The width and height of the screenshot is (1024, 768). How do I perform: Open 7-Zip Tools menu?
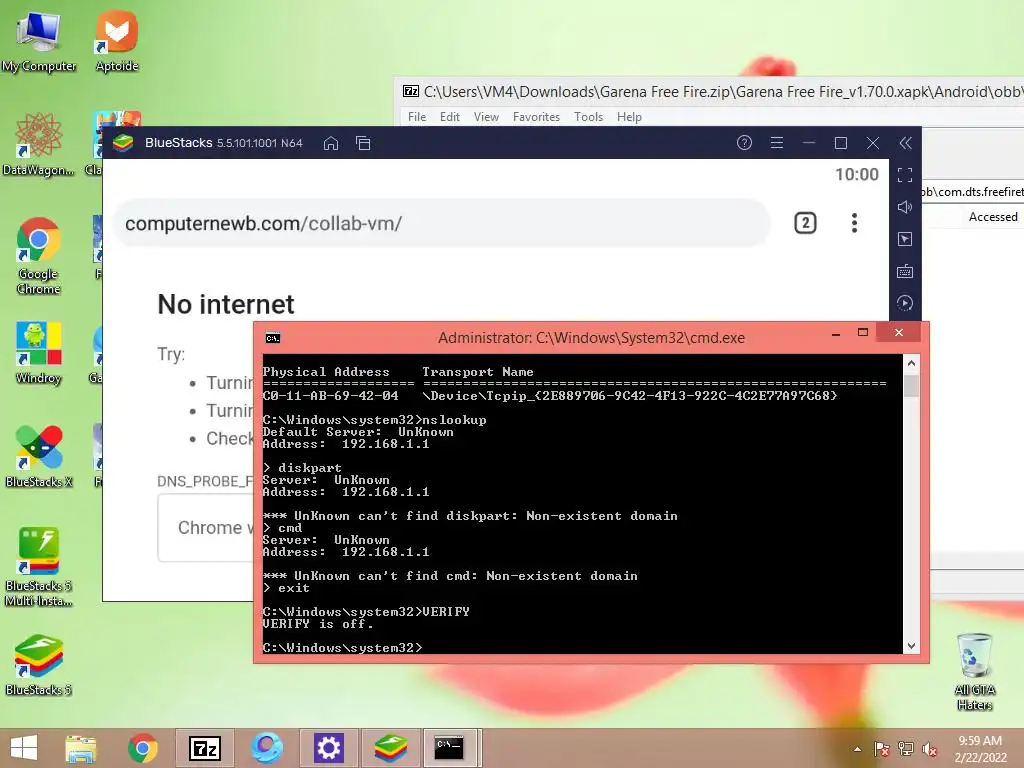point(588,117)
